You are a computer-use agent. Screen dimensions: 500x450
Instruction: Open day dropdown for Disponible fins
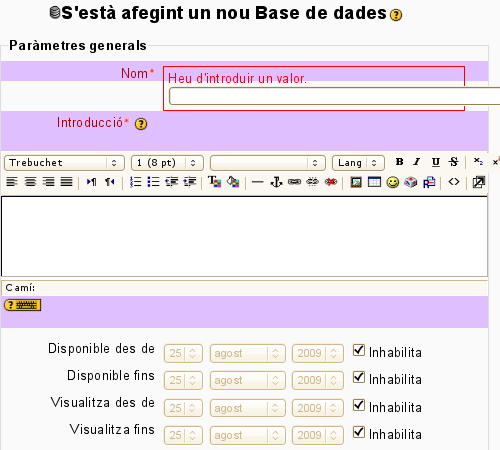(x=183, y=380)
